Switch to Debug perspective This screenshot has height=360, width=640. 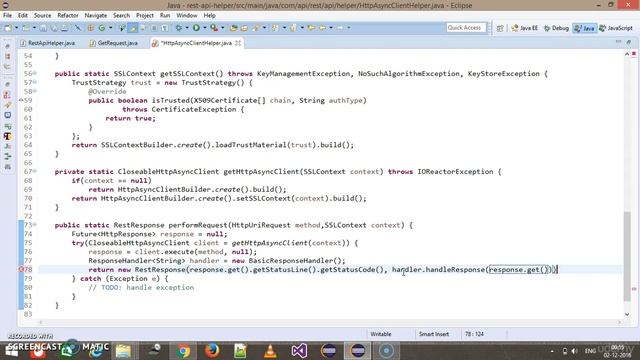(556, 28)
